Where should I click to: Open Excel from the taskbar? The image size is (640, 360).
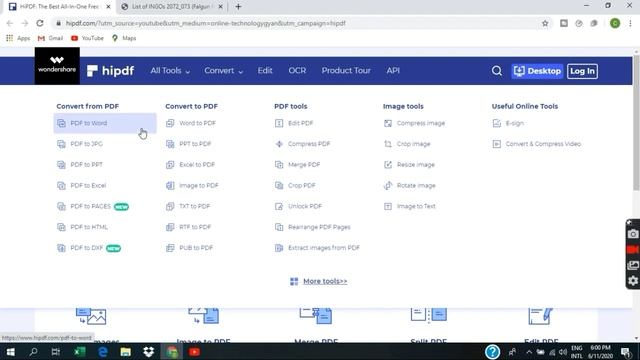pyautogui.click(x=80, y=352)
